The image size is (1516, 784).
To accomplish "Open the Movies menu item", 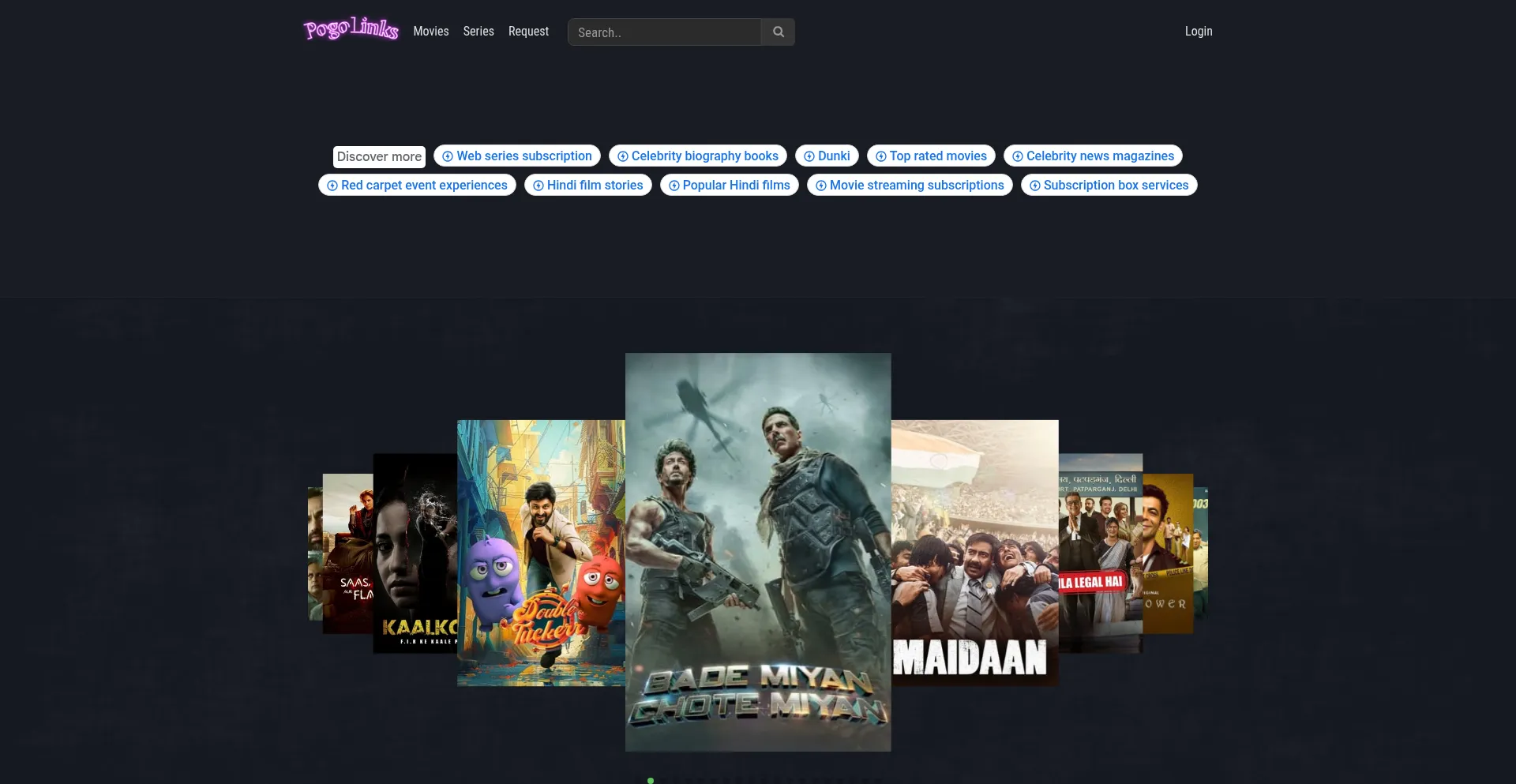I will (x=430, y=32).
